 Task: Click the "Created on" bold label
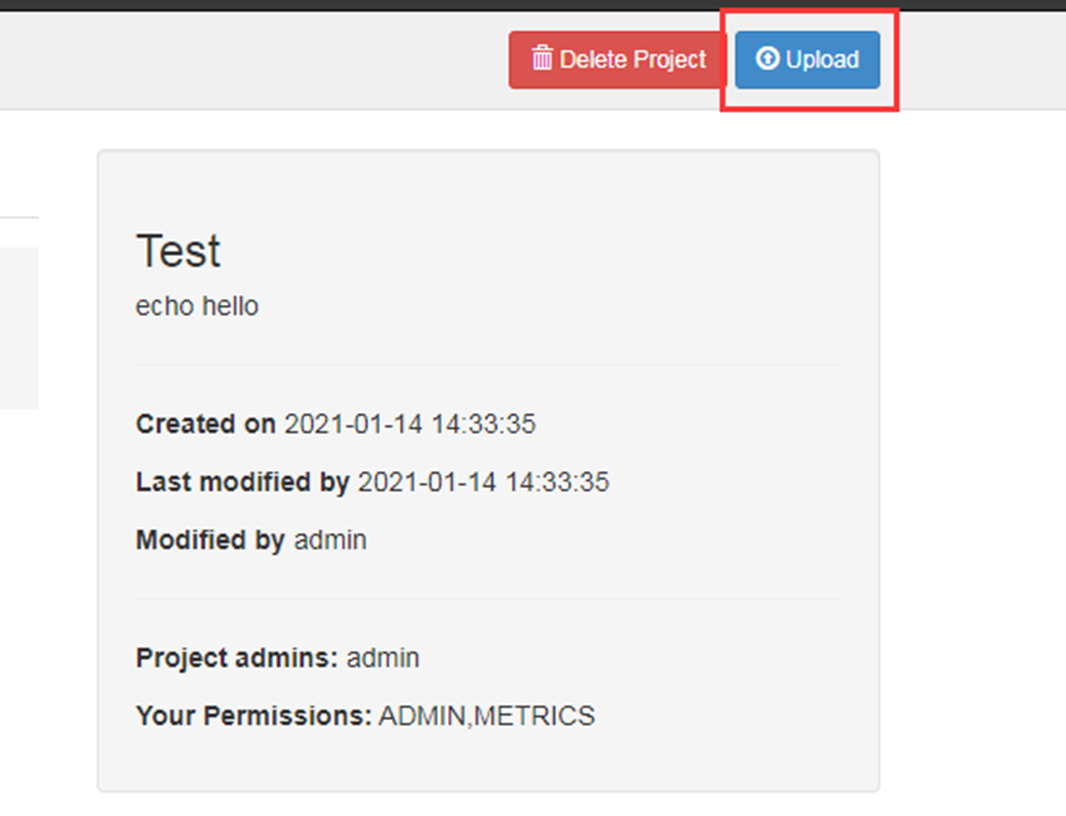click(205, 424)
